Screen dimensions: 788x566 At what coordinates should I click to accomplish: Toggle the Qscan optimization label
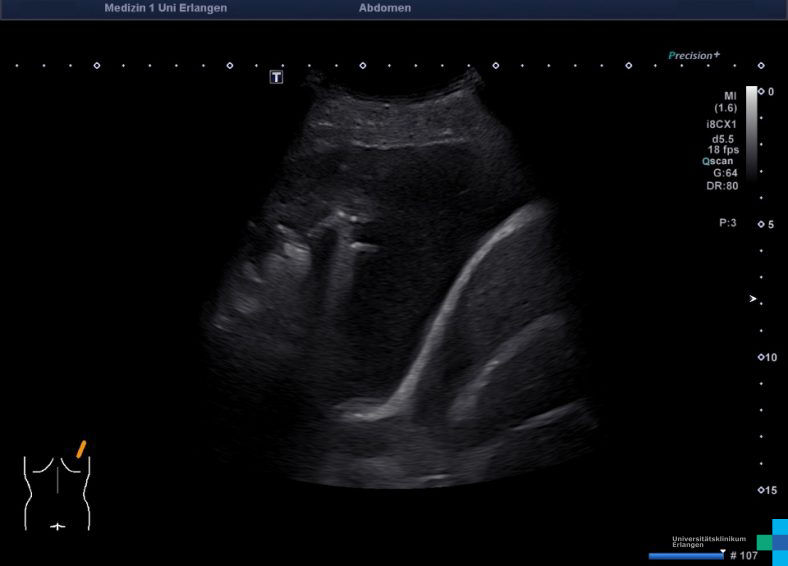(719, 160)
